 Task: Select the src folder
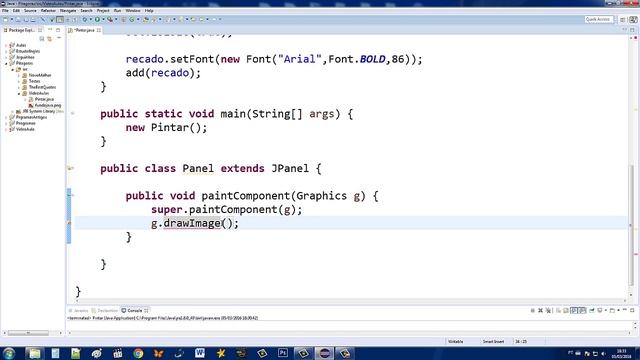[25, 69]
